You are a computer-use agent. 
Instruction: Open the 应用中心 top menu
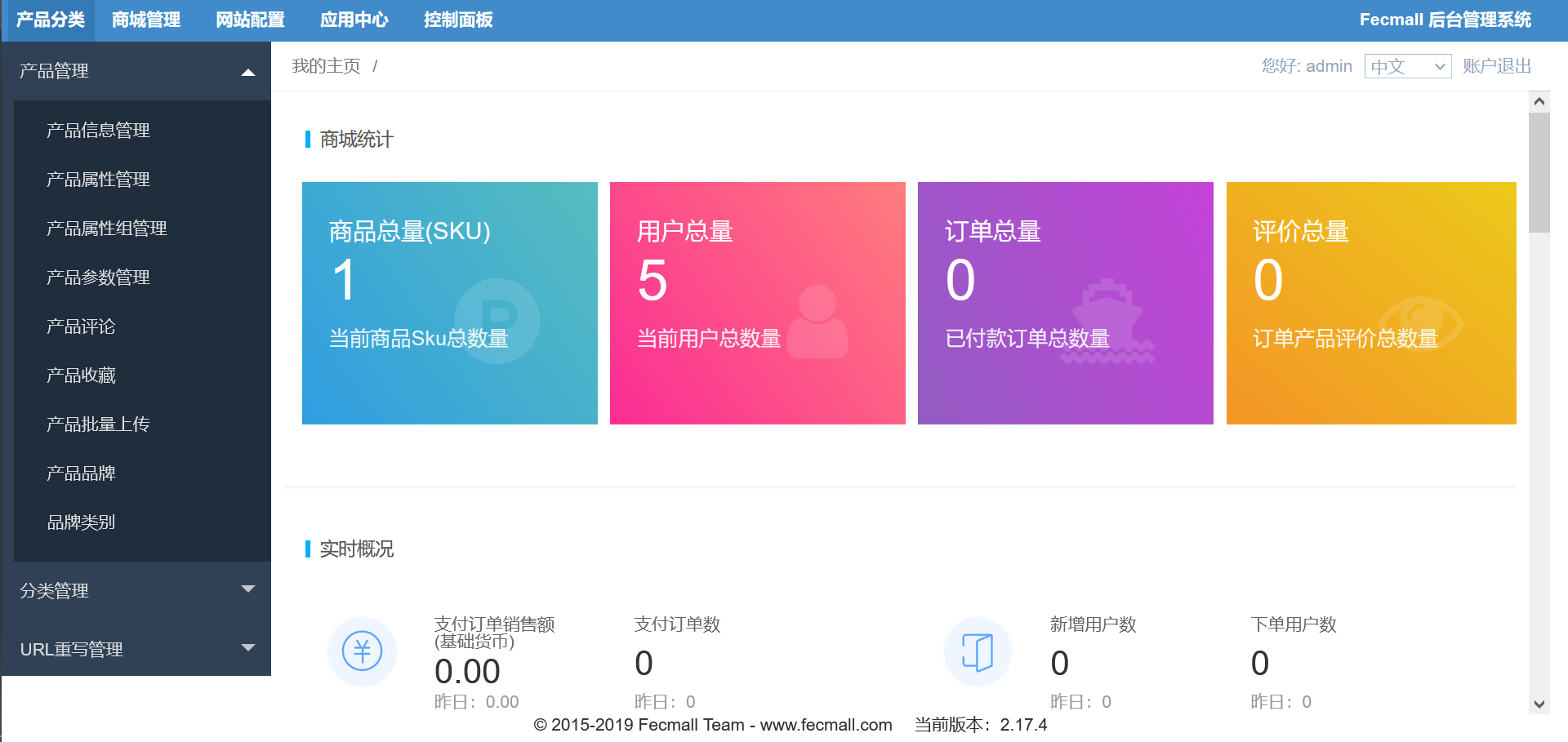(354, 20)
